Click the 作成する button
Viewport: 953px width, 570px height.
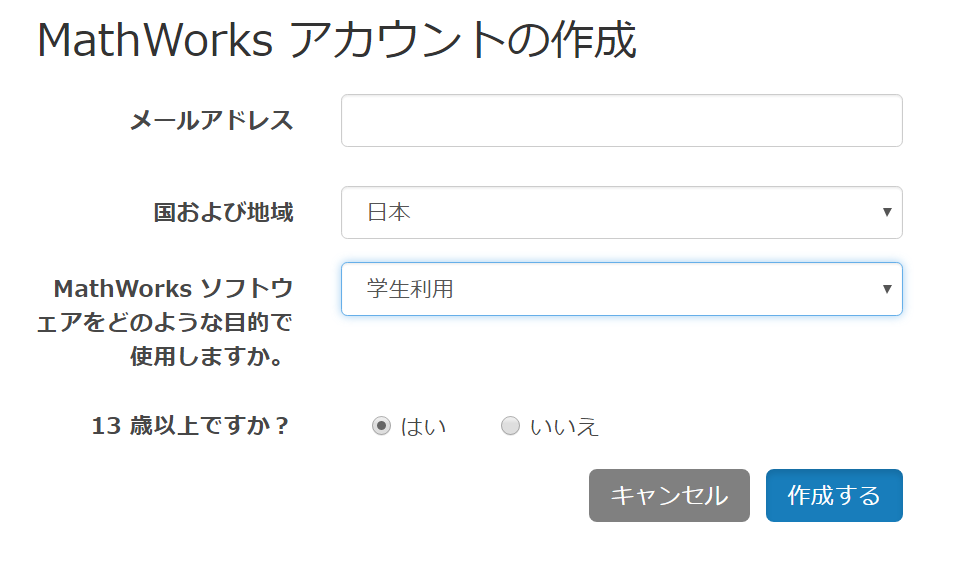(x=834, y=495)
